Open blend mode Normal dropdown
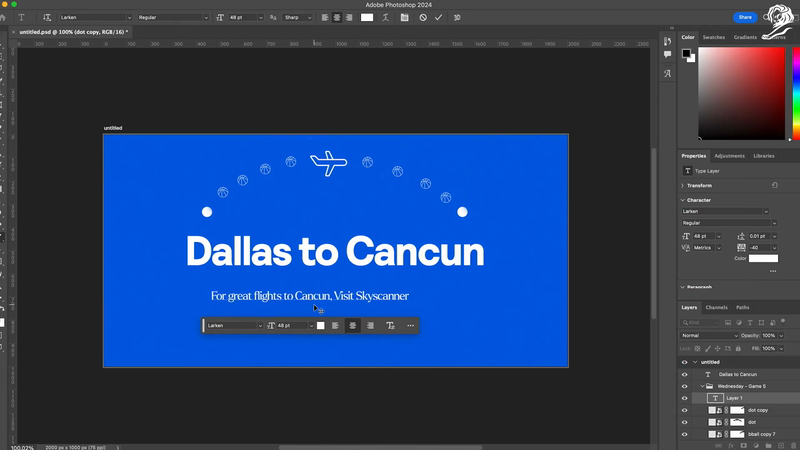The height and width of the screenshot is (450, 800). click(709, 336)
